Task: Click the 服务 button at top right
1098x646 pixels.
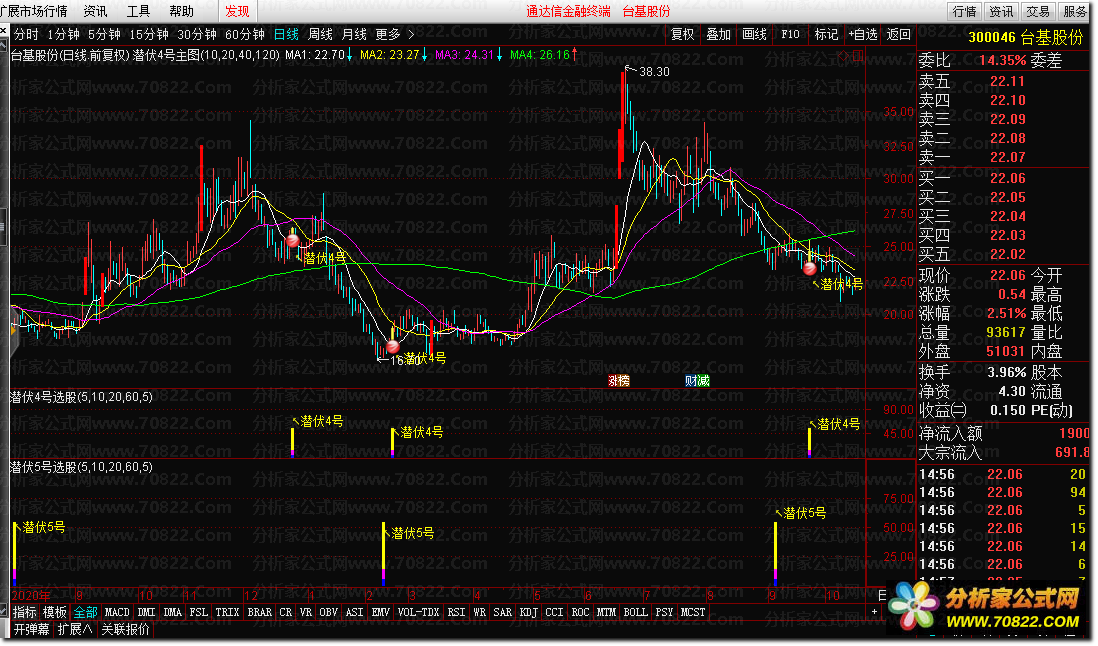Action: [1075, 11]
